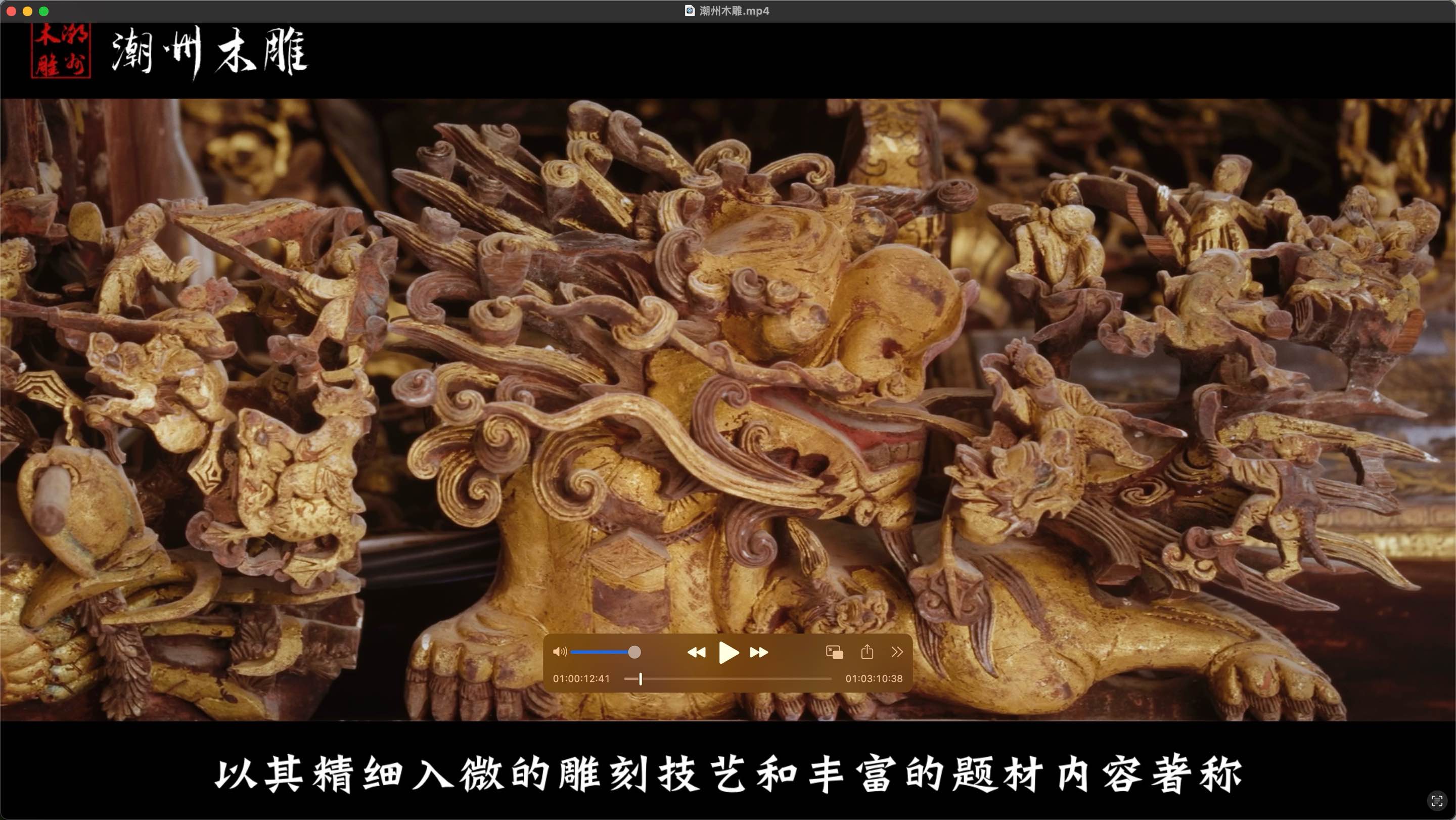Click remaining time 01:03:10:38

(874, 679)
